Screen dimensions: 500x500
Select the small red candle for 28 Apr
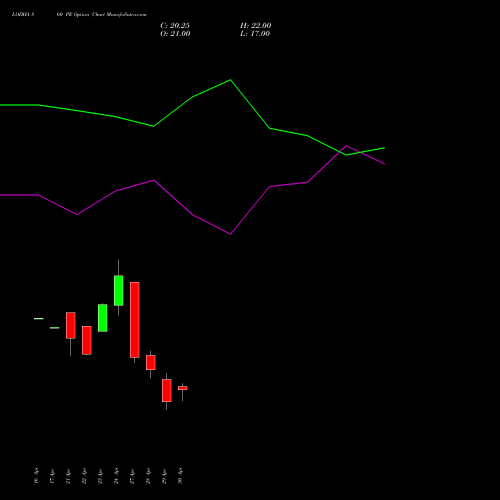(151, 362)
